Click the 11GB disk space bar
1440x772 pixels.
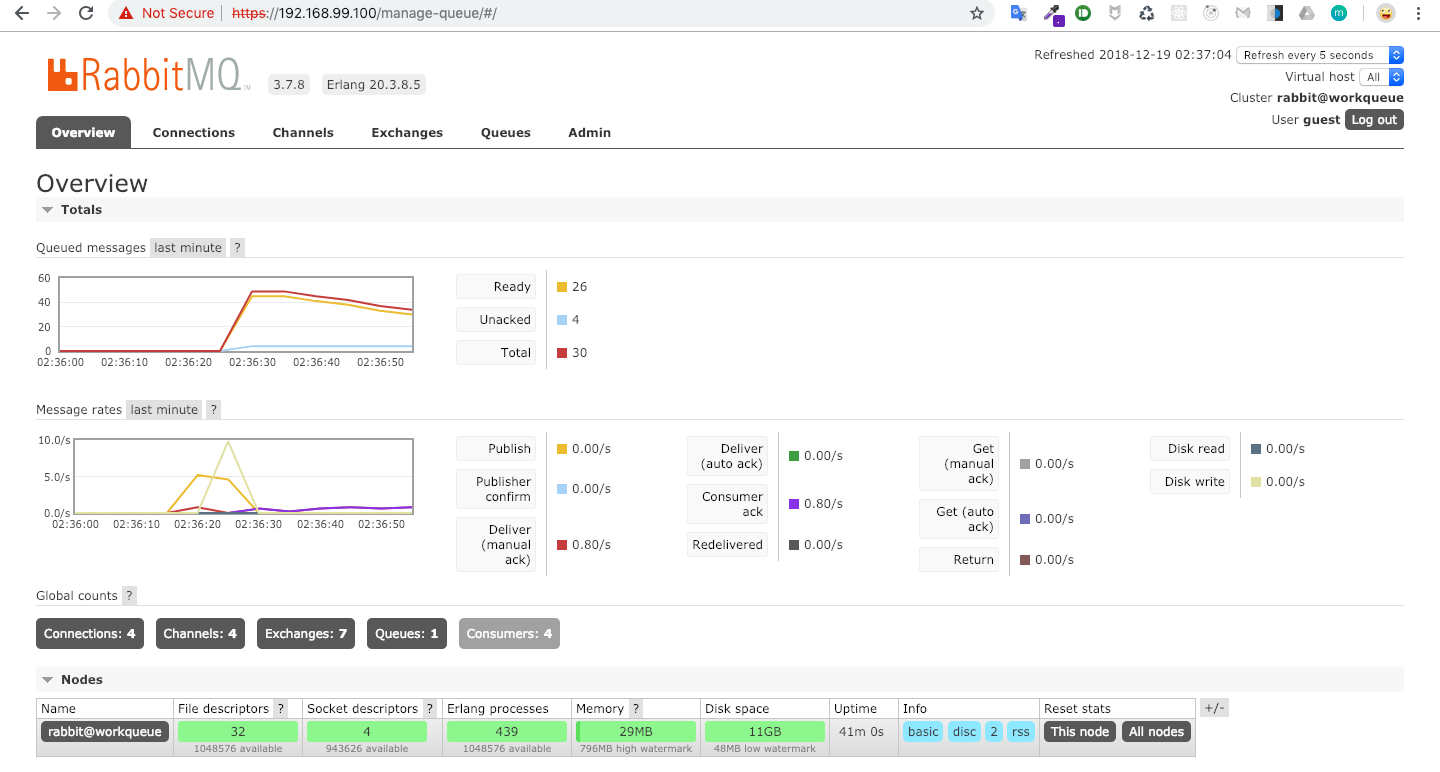pos(765,732)
